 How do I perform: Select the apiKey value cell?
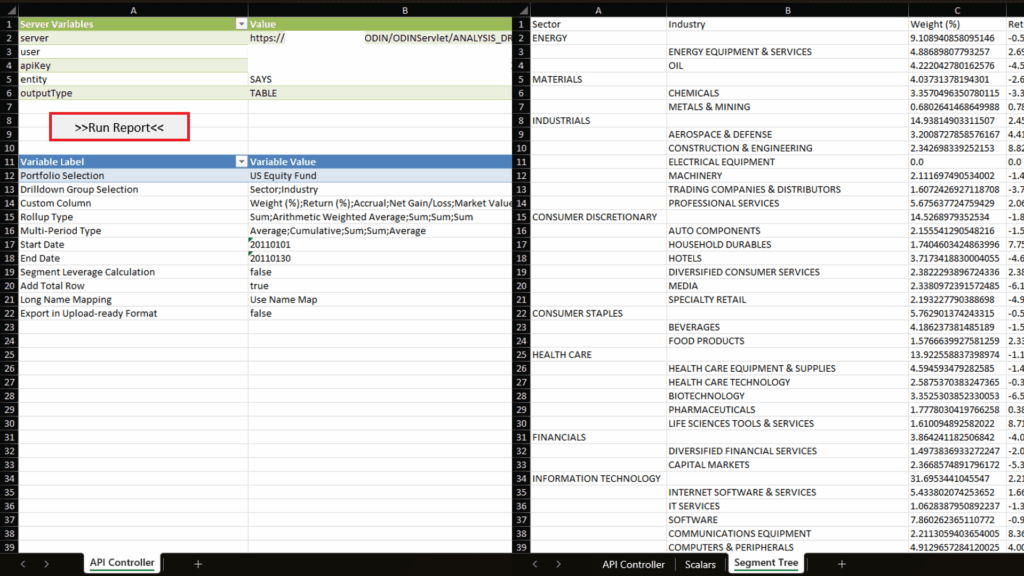point(380,65)
